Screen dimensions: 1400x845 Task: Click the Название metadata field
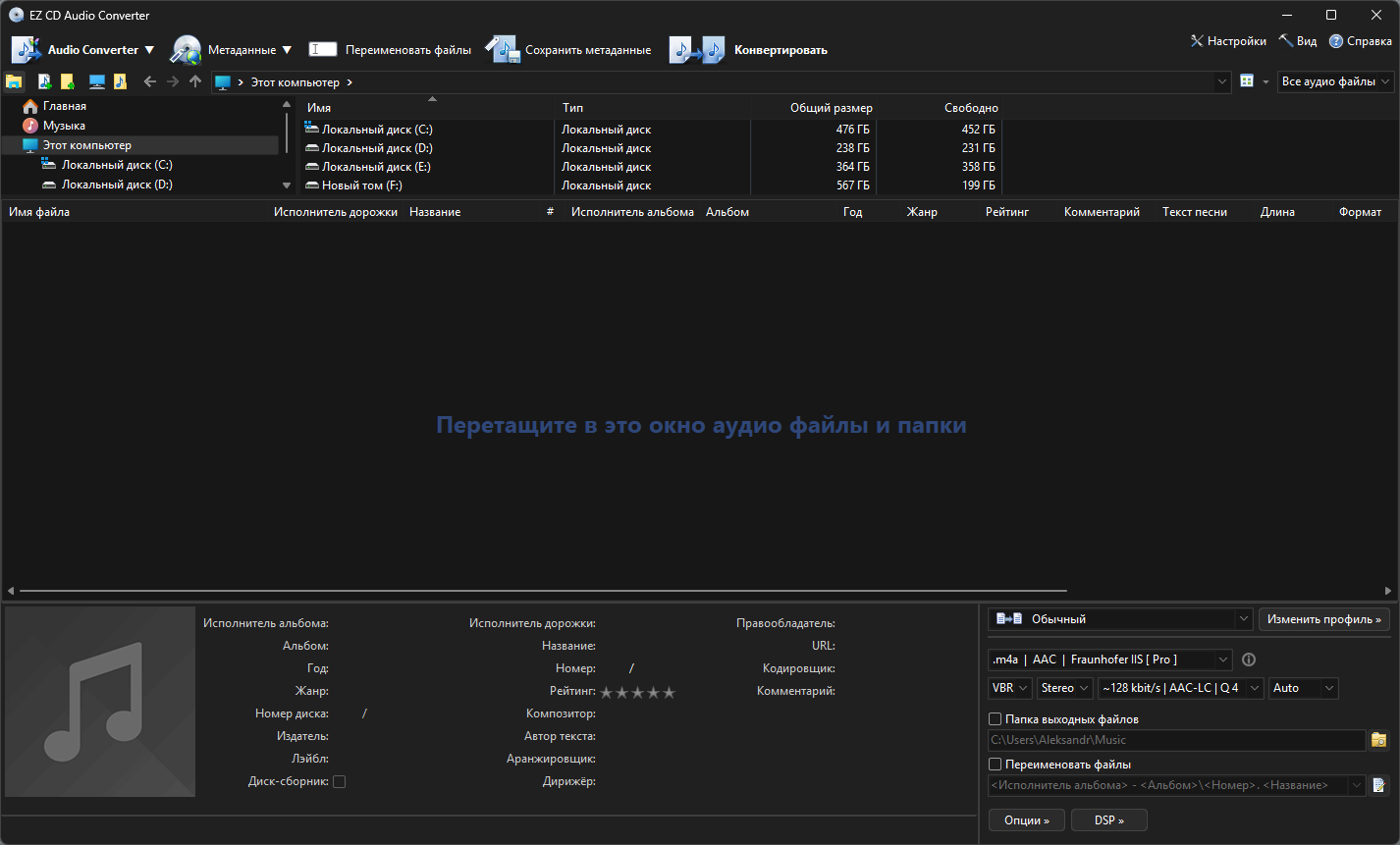663,646
